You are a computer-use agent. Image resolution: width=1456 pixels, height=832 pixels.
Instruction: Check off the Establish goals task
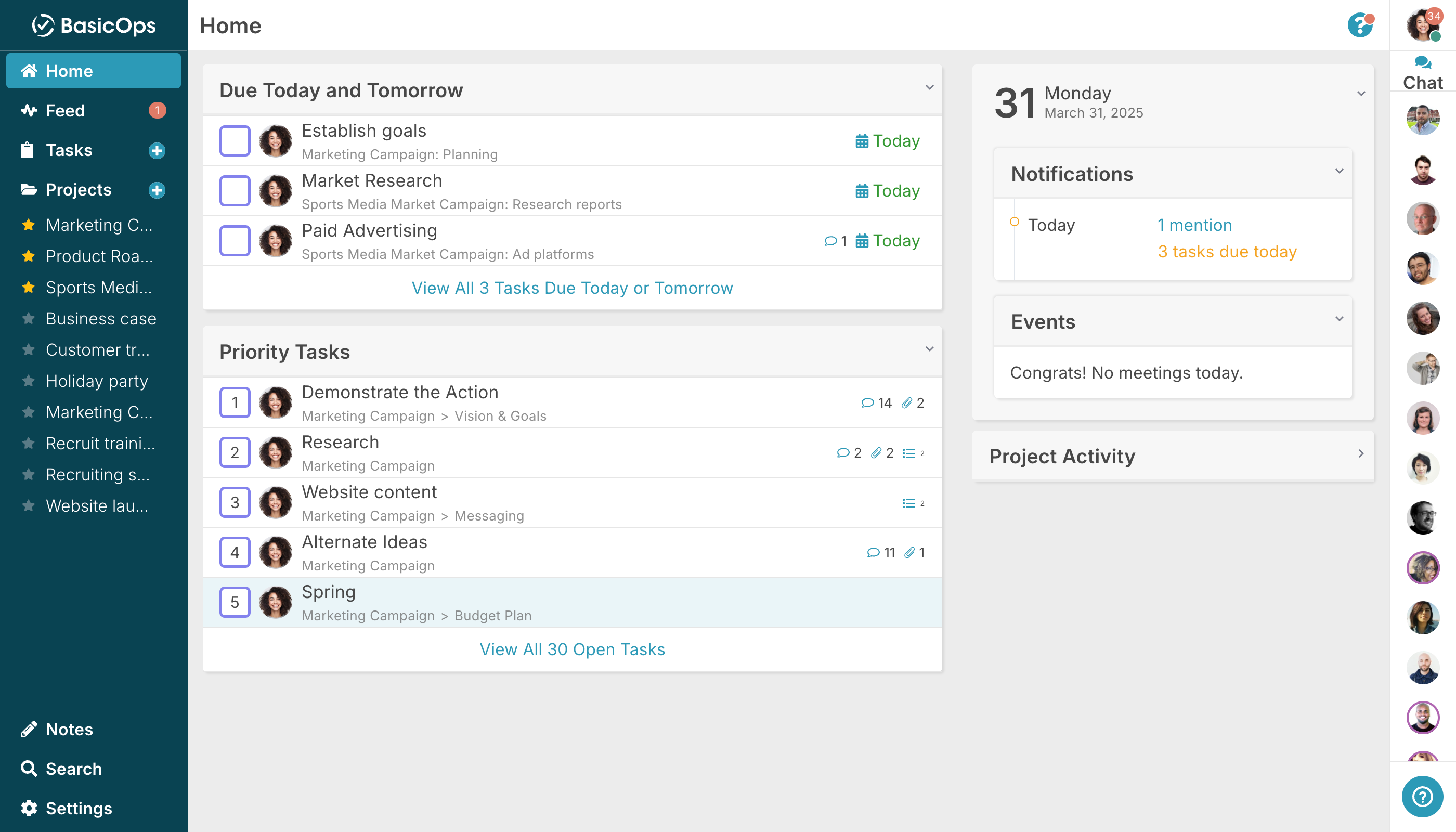tap(235, 140)
